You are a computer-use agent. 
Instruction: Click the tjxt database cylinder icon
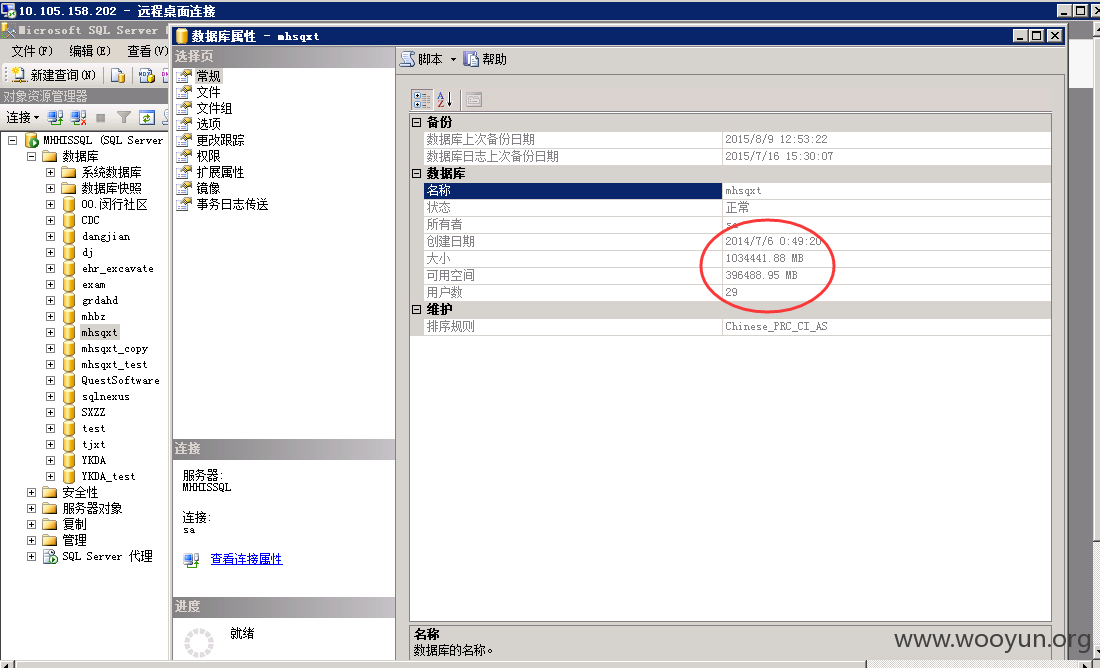(x=68, y=444)
